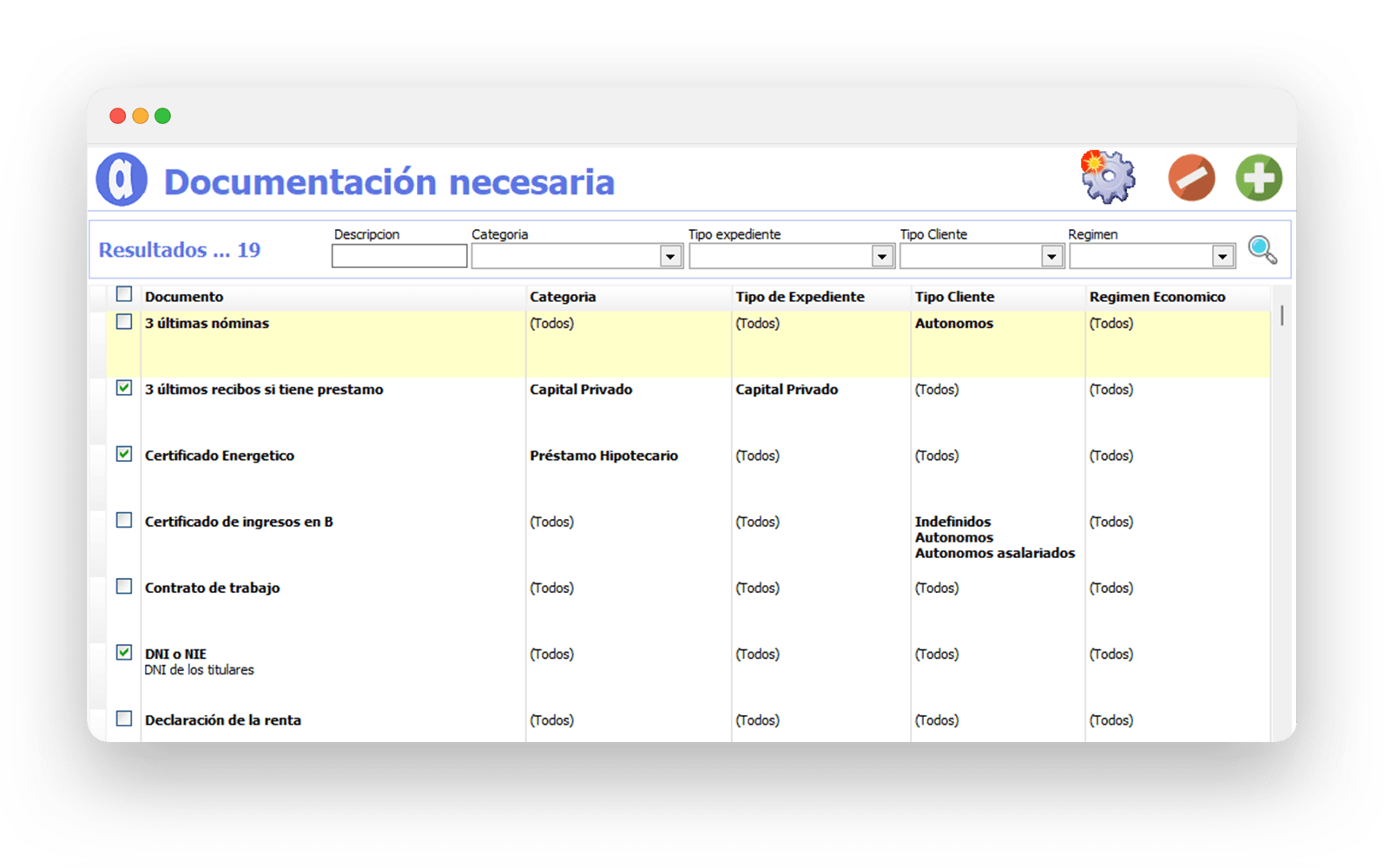The height and width of the screenshot is (868, 1384).
Task: Click Préstamo Hipotecario category cell
Action: click(x=603, y=456)
